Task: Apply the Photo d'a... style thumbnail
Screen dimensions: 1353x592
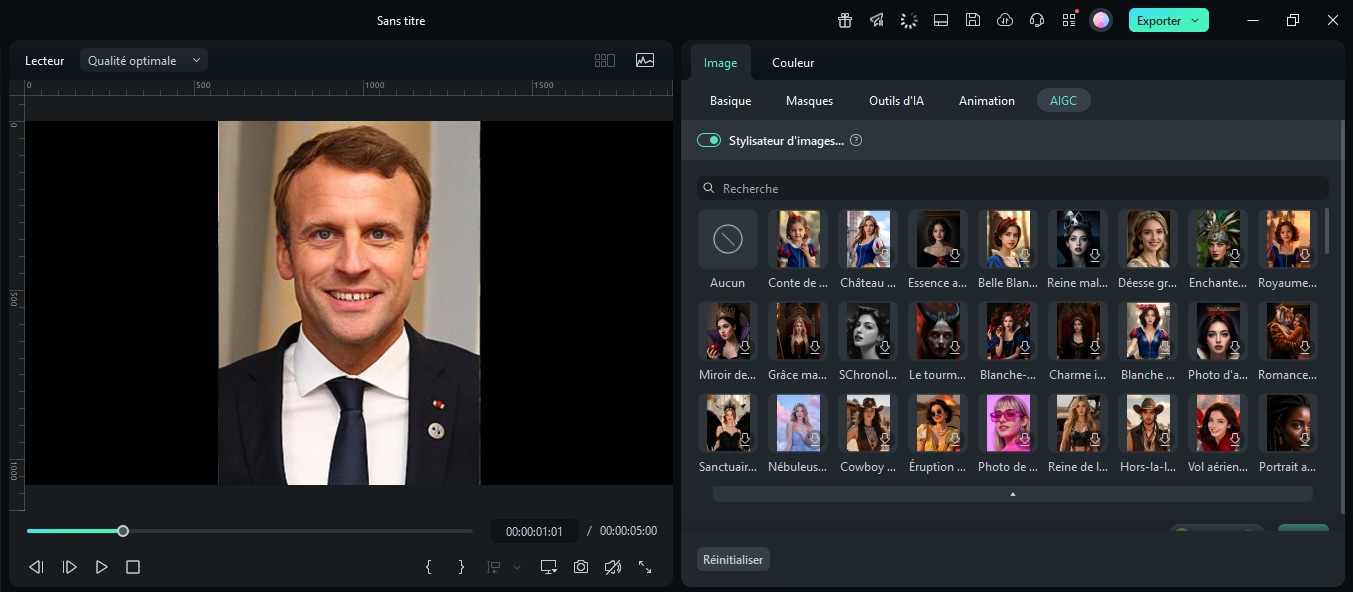Action: click(1218, 331)
